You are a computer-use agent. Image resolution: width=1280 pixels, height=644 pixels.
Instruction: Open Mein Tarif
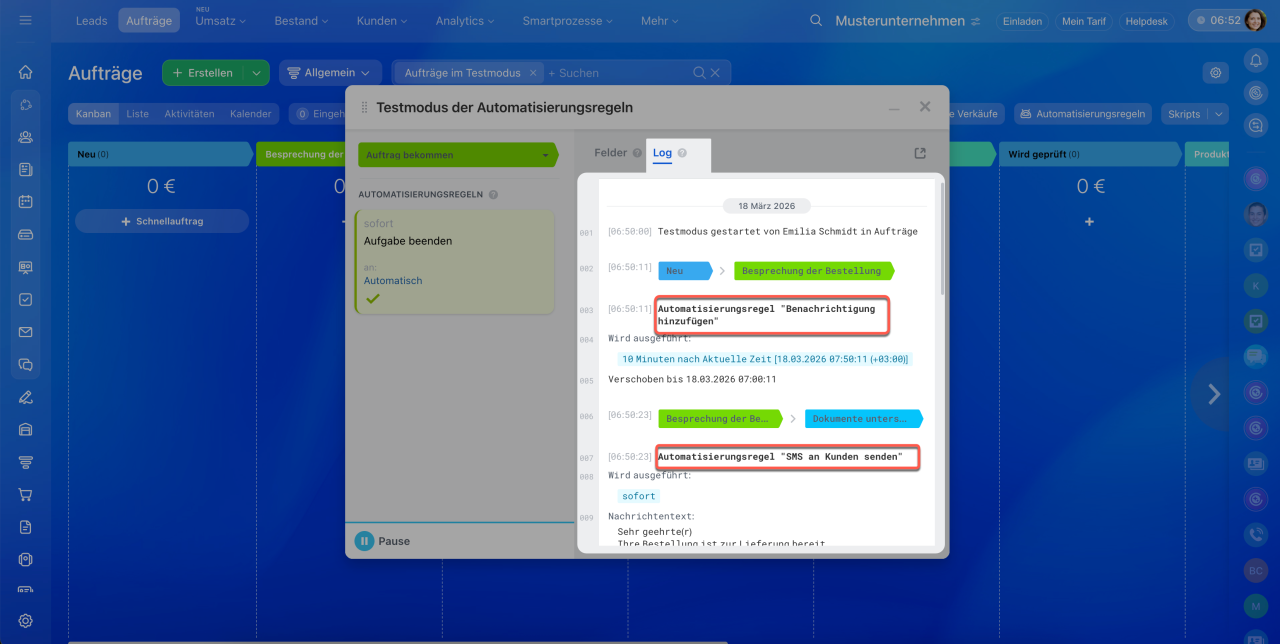pyautogui.click(x=1084, y=21)
